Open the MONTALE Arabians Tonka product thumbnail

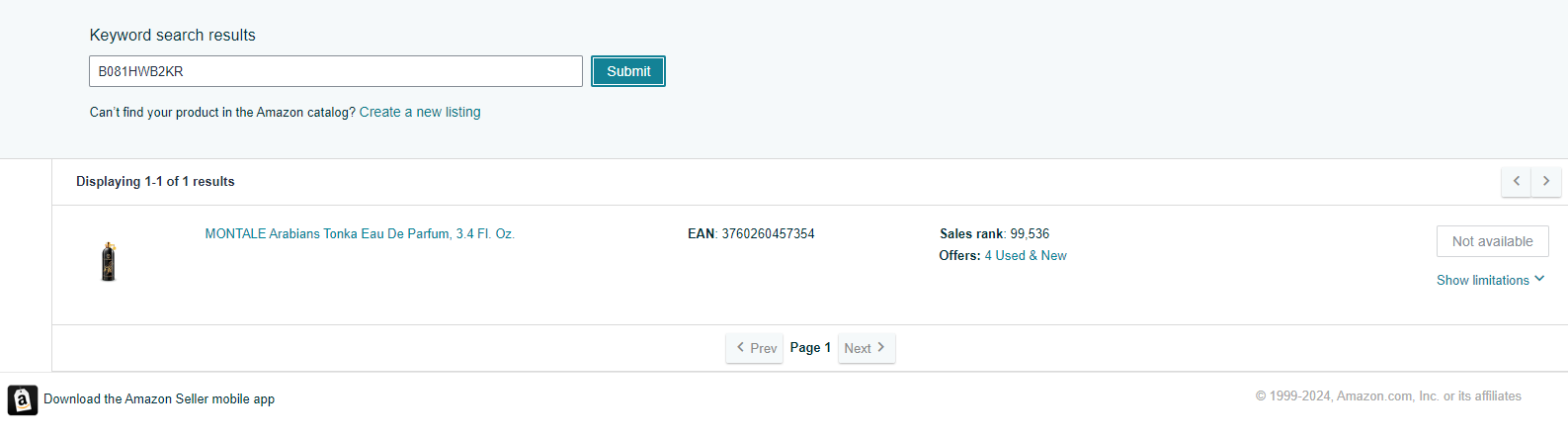click(109, 262)
